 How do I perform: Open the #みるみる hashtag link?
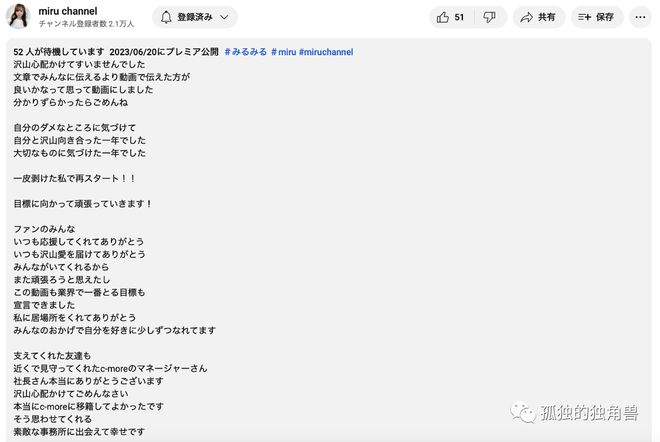pos(246,52)
